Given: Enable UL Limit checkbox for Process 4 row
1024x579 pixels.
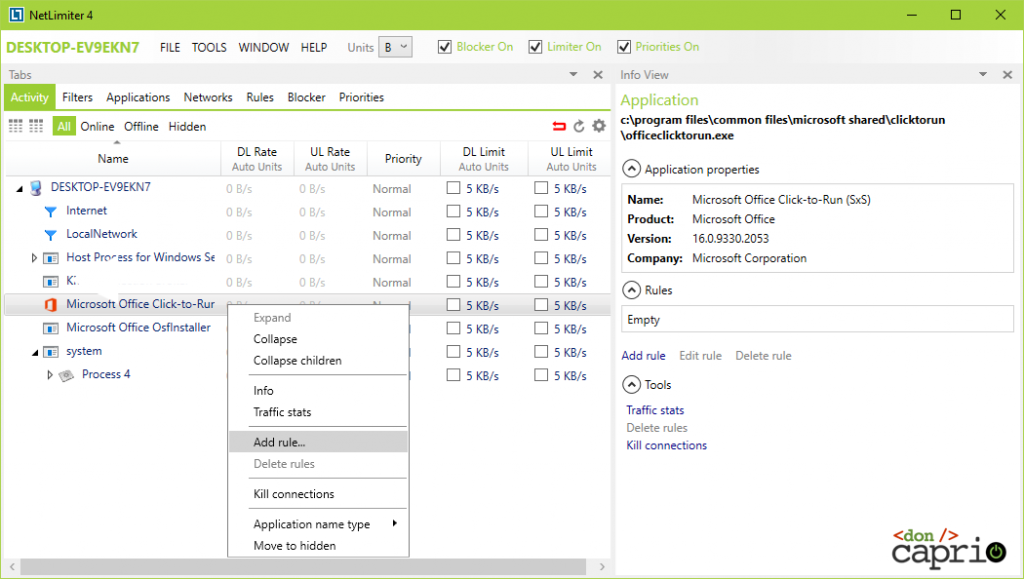Looking at the screenshot, I should click(x=541, y=375).
